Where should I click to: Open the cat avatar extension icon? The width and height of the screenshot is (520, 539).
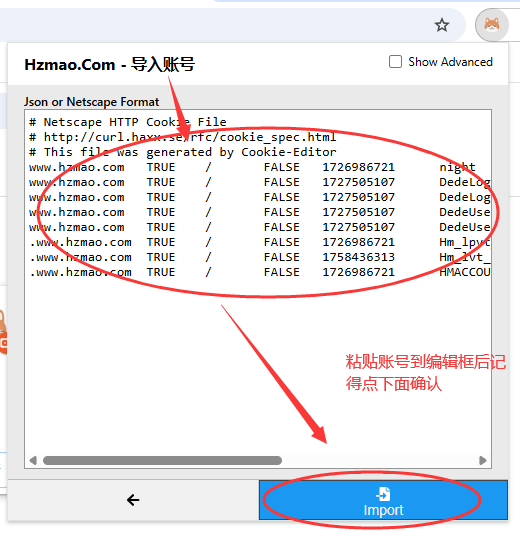tap(492, 25)
